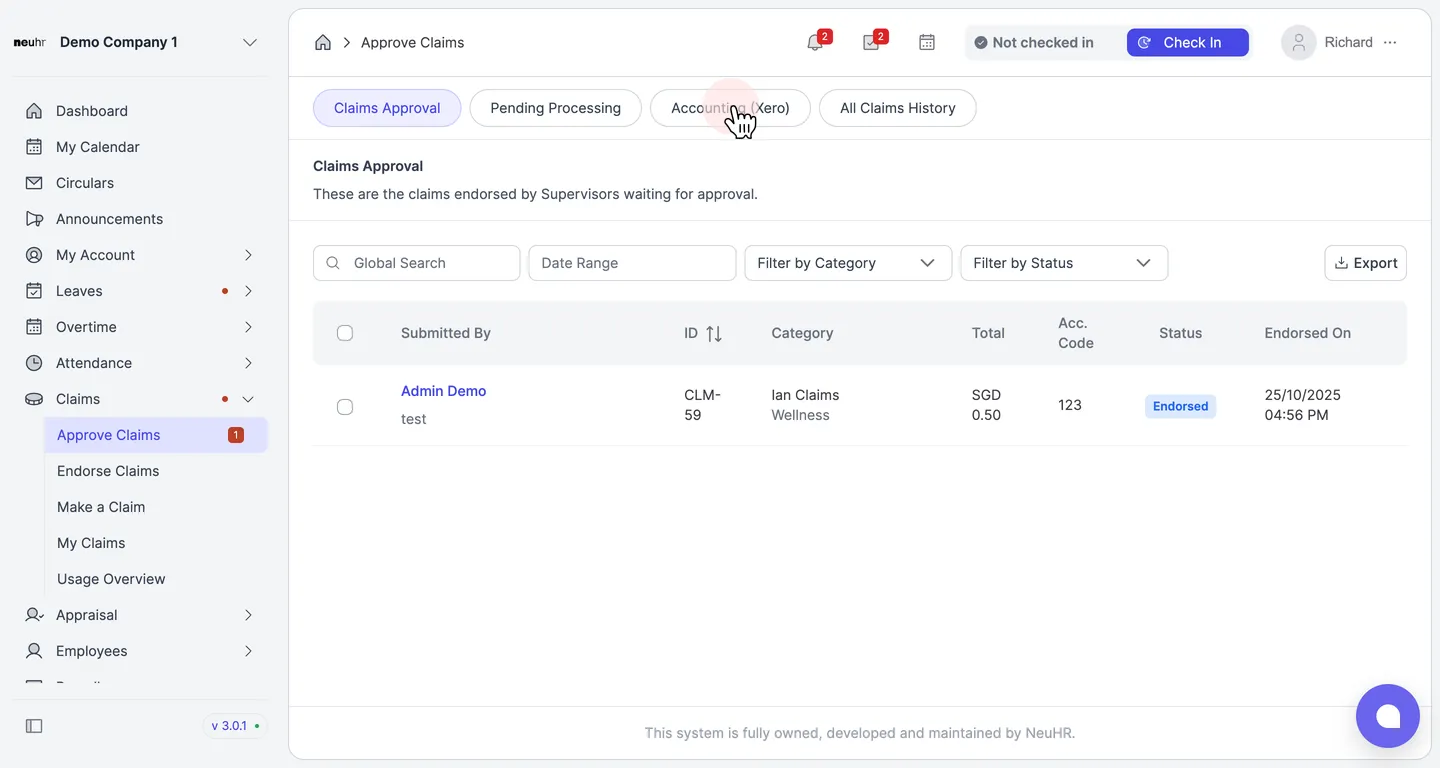This screenshot has width=1440, height=768.
Task: Click the Circulars envelope icon
Action: 34,183
